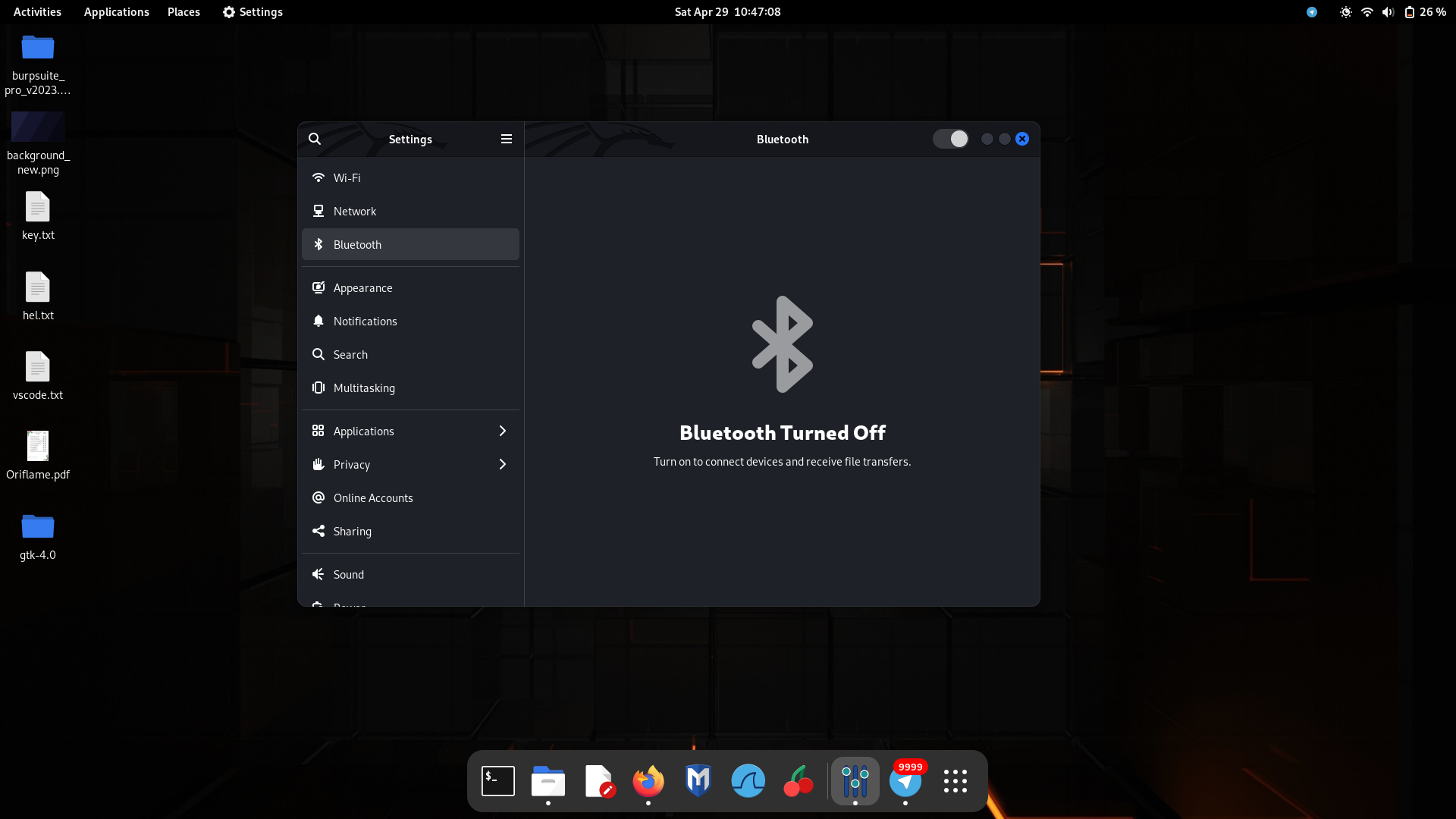The height and width of the screenshot is (819, 1456).
Task: Open Wireshark shark fin dock icon
Action: point(748,781)
